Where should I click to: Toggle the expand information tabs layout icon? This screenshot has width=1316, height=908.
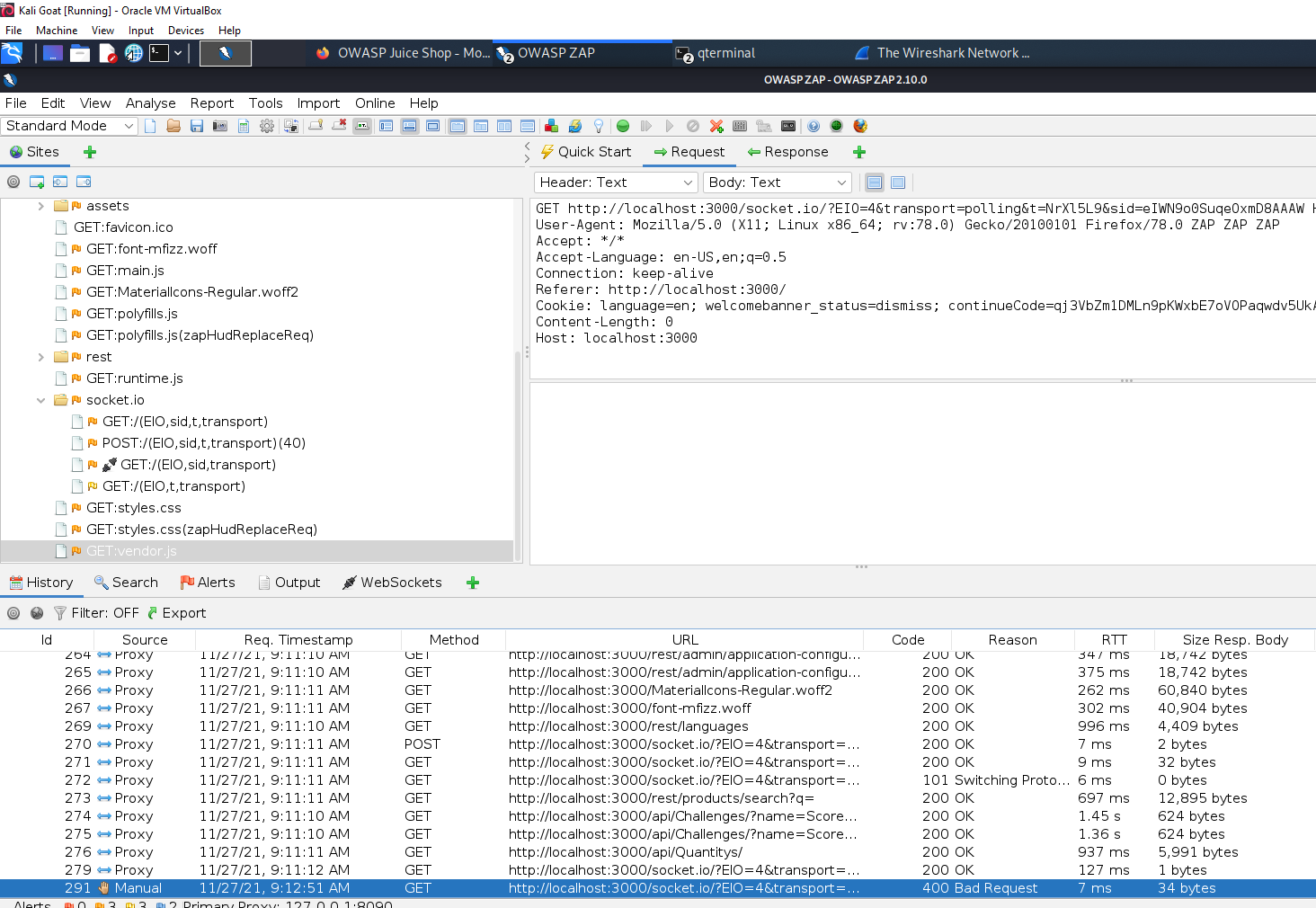coord(409,126)
